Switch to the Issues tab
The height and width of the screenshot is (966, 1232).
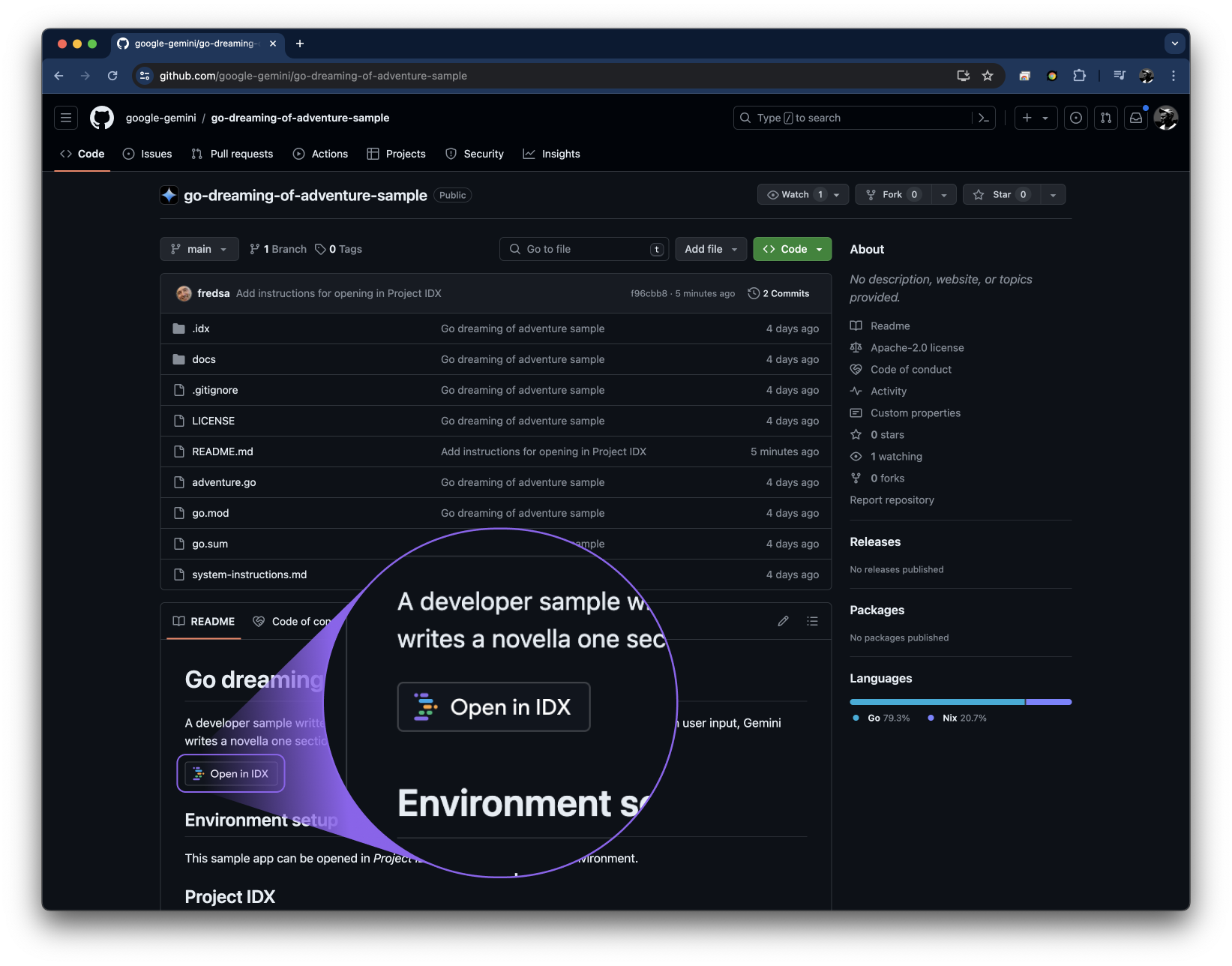pos(148,154)
